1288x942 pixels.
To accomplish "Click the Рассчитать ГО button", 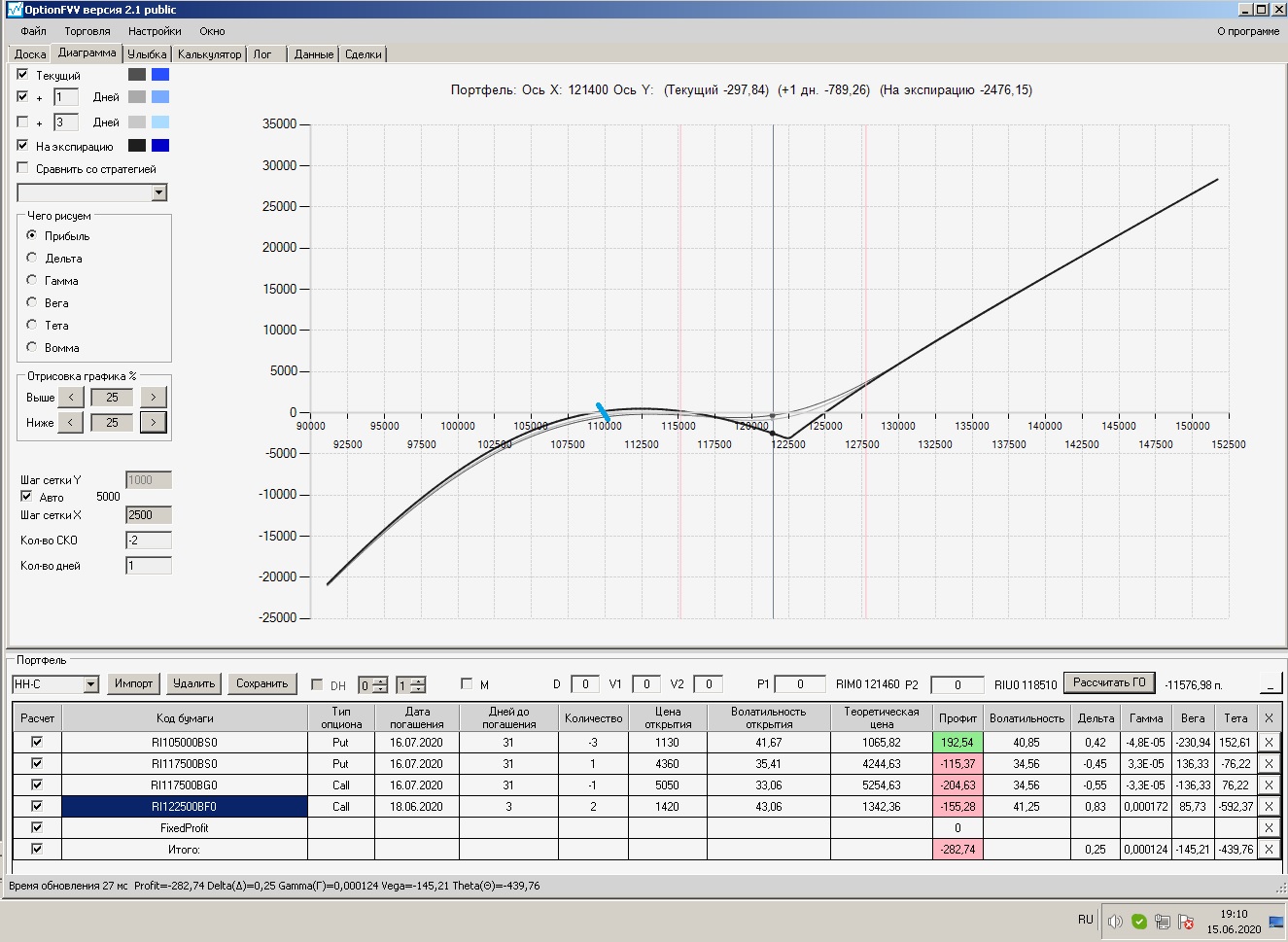I will [x=1109, y=682].
